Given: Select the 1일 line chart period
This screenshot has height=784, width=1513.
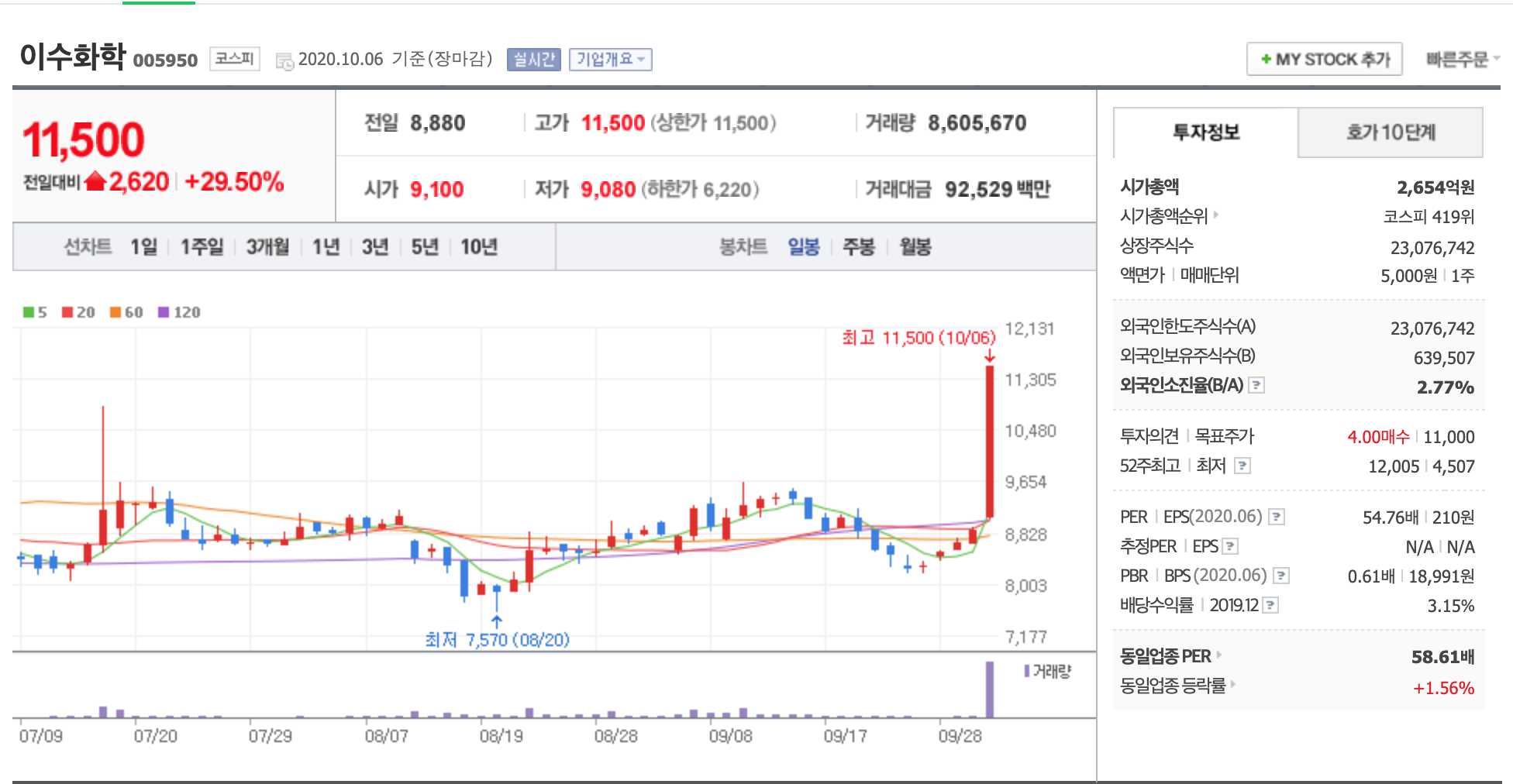Looking at the screenshot, I should pos(143,247).
